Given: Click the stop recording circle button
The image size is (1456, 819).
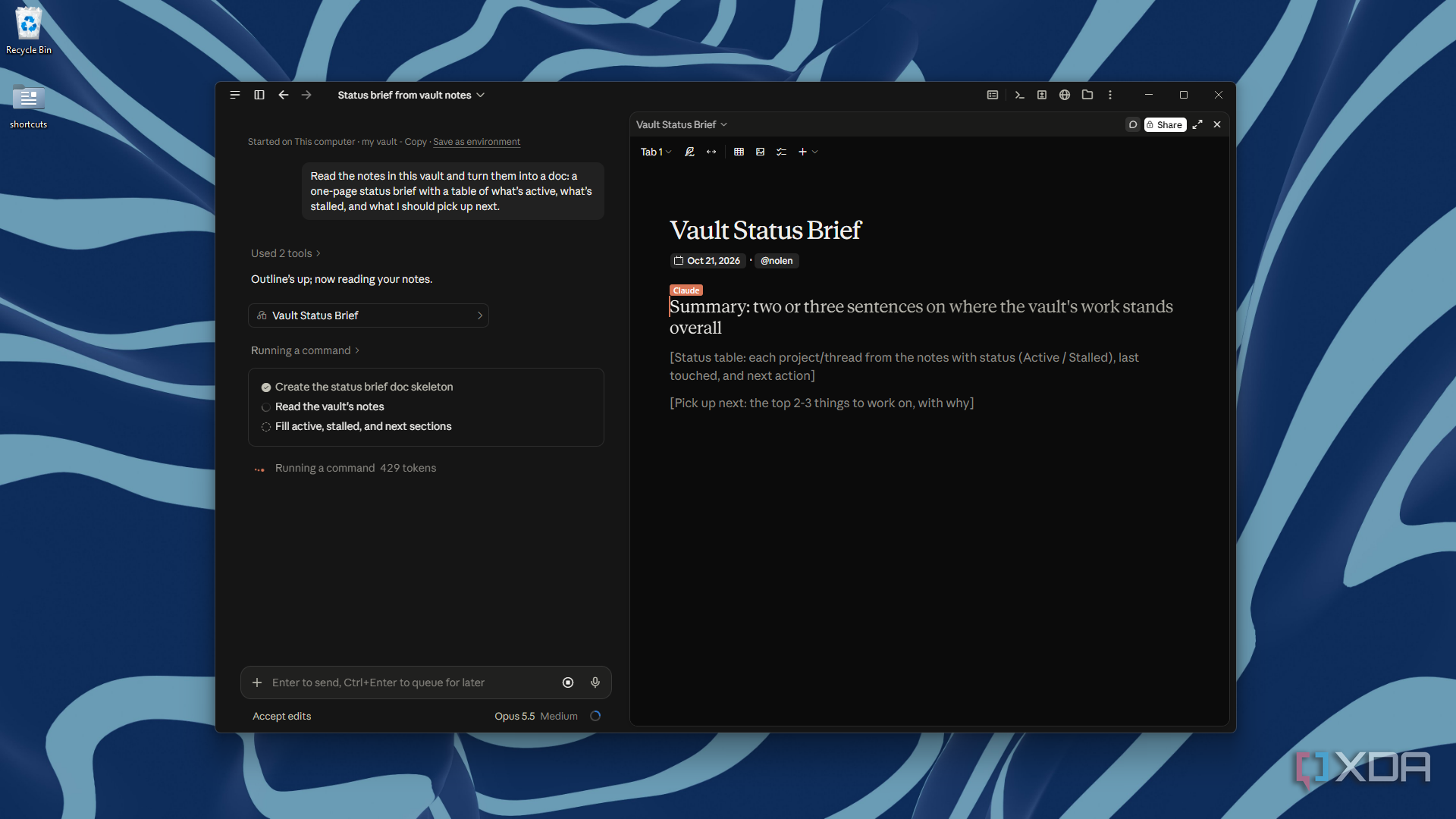Looking at the screenshot, I should click(x=568, y=682).
